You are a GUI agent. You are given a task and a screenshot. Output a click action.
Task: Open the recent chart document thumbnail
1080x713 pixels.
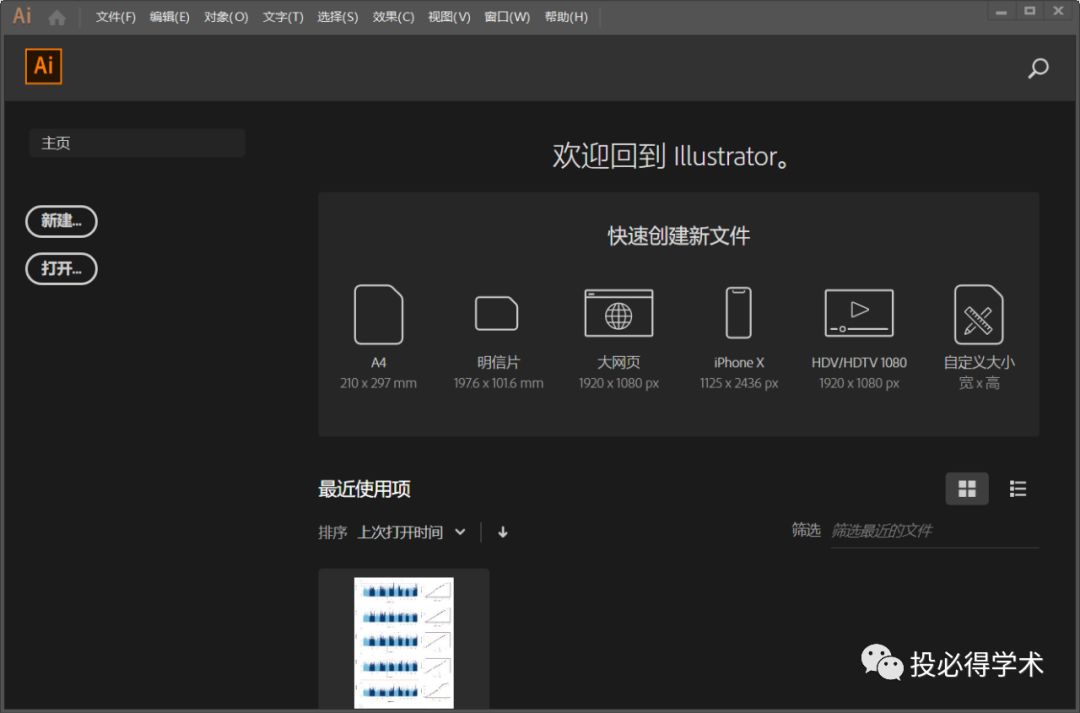click(404, 642)
